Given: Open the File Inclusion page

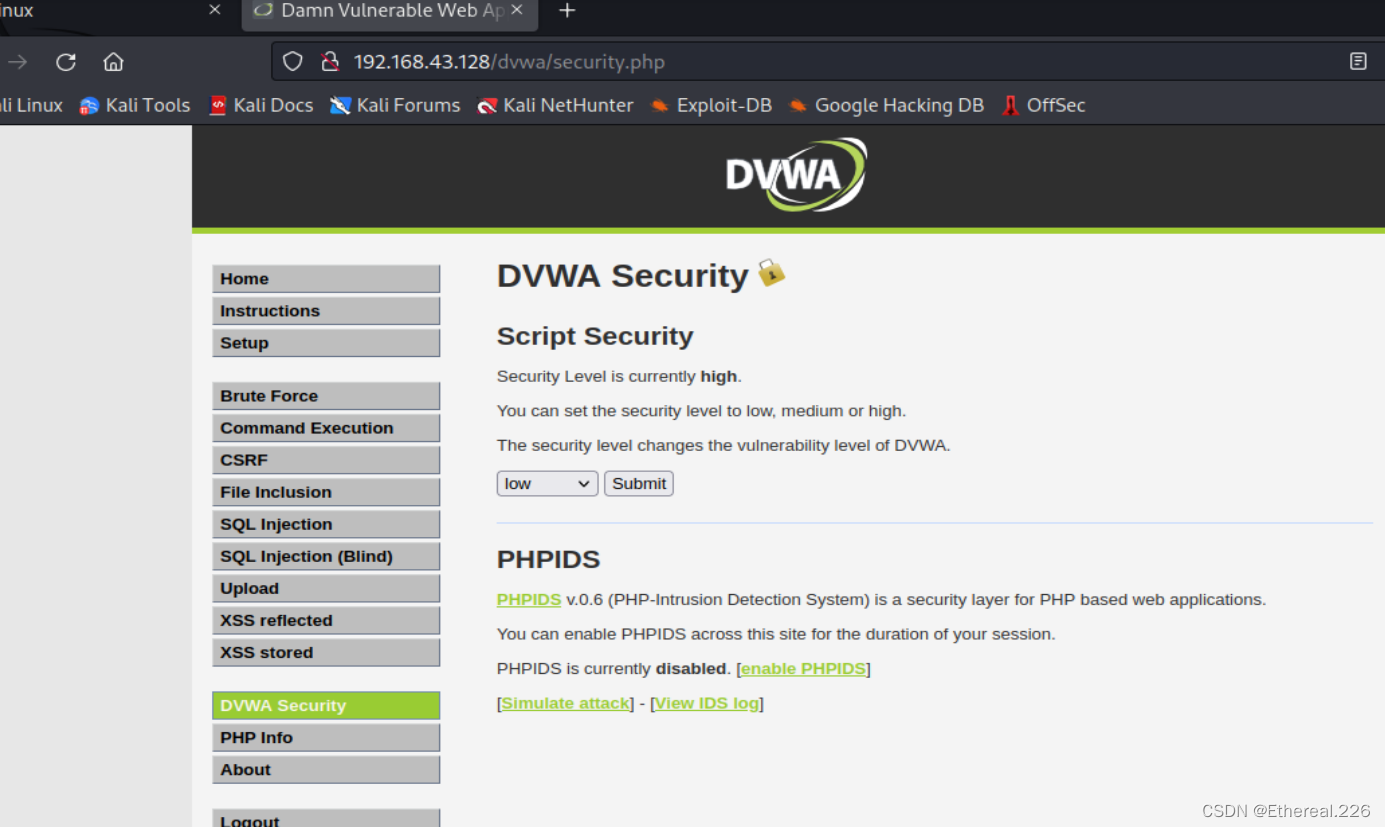Looking at the screenshot, I should pos(326,492).
